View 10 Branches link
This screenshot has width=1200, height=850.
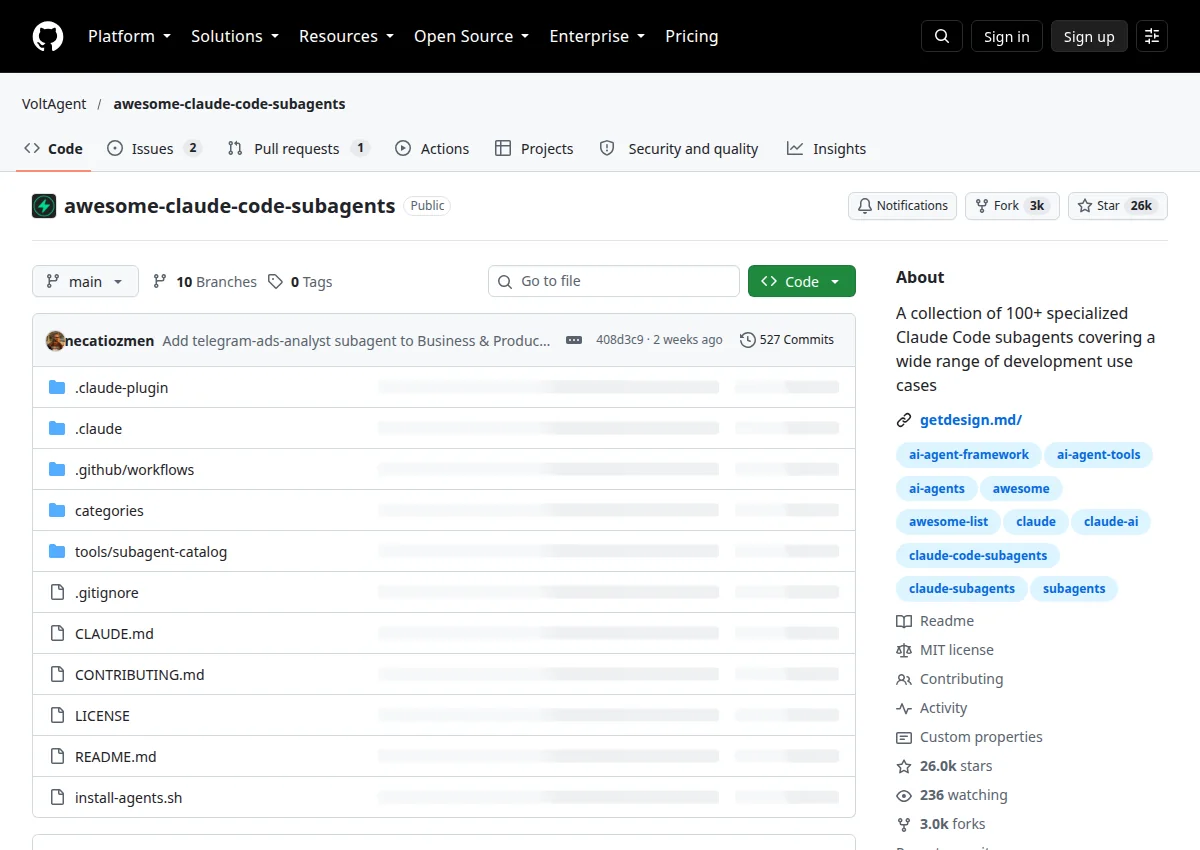click(205, 281)
